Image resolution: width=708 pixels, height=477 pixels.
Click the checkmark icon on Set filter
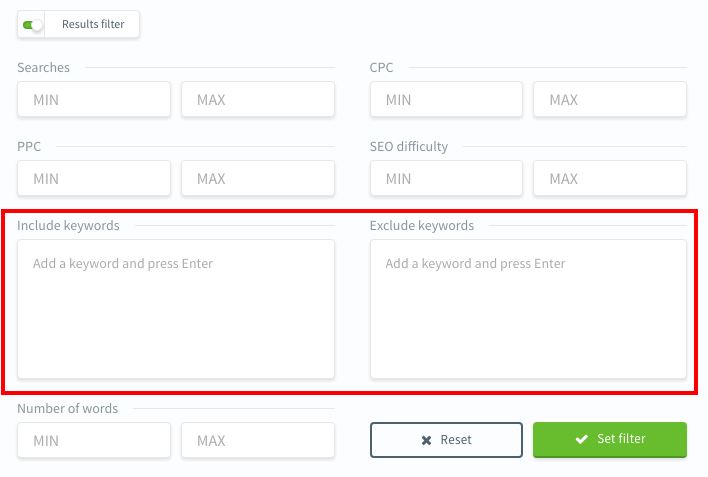coord(580,439)
